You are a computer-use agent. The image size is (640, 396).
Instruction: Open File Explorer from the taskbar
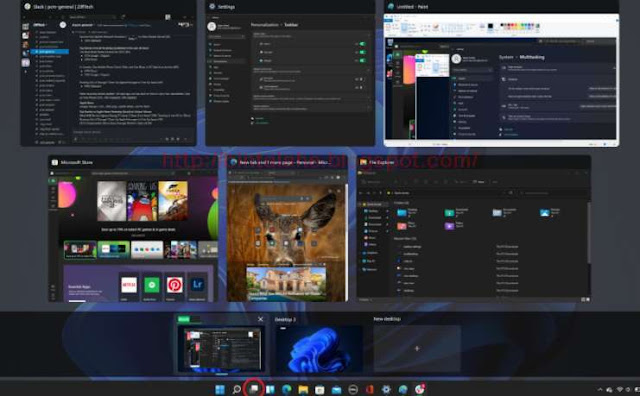click(303, 389)
